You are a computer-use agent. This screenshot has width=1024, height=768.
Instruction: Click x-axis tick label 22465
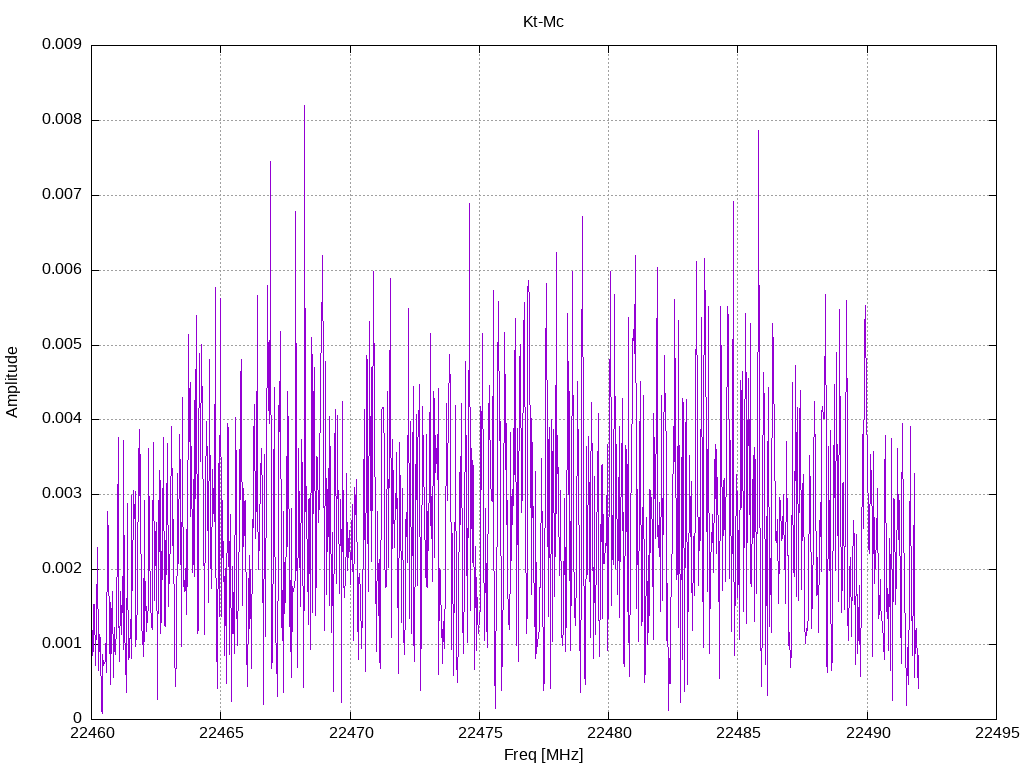tap(221, 733)
